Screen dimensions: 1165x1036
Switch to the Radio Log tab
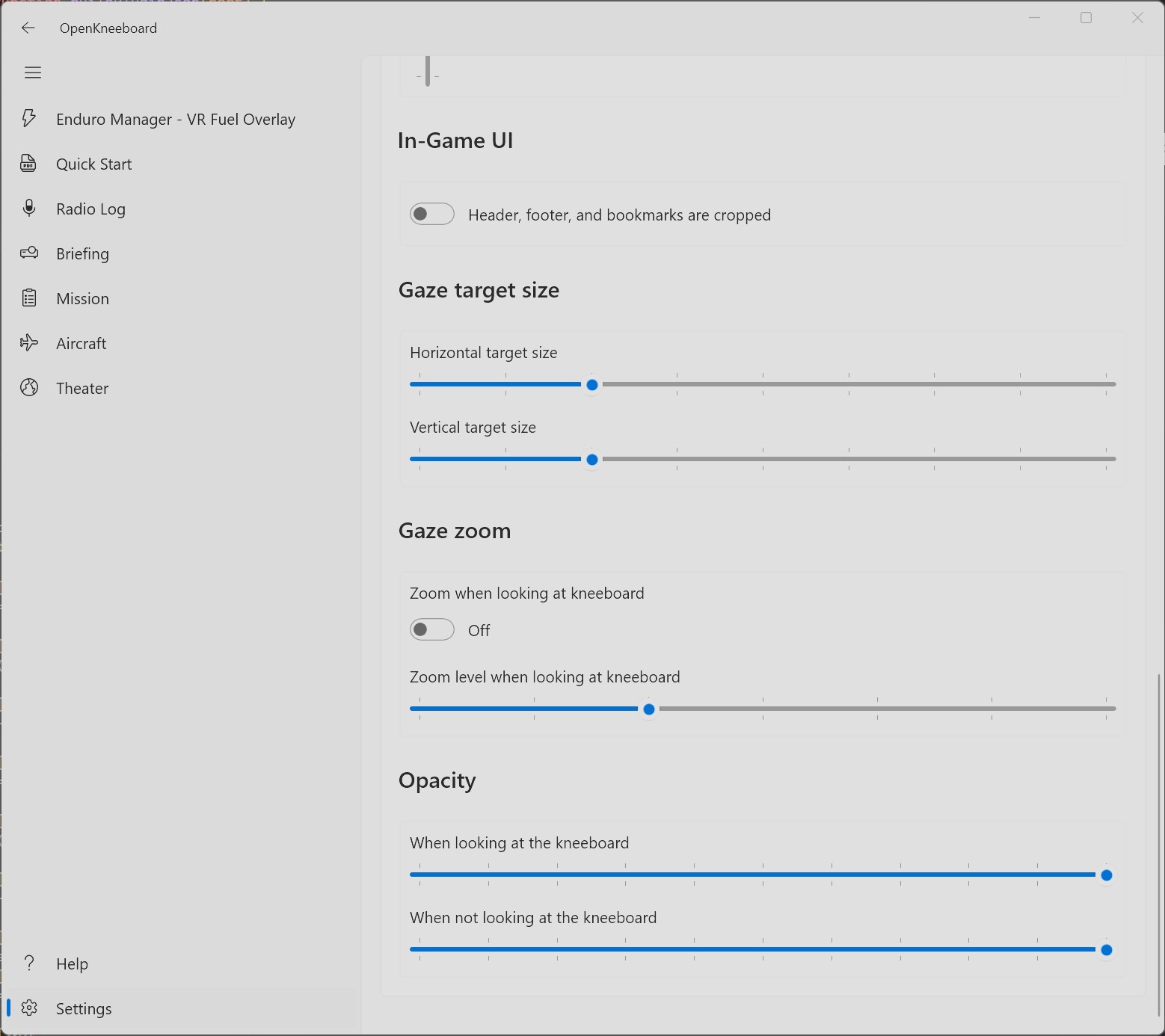tap(181, 209)
